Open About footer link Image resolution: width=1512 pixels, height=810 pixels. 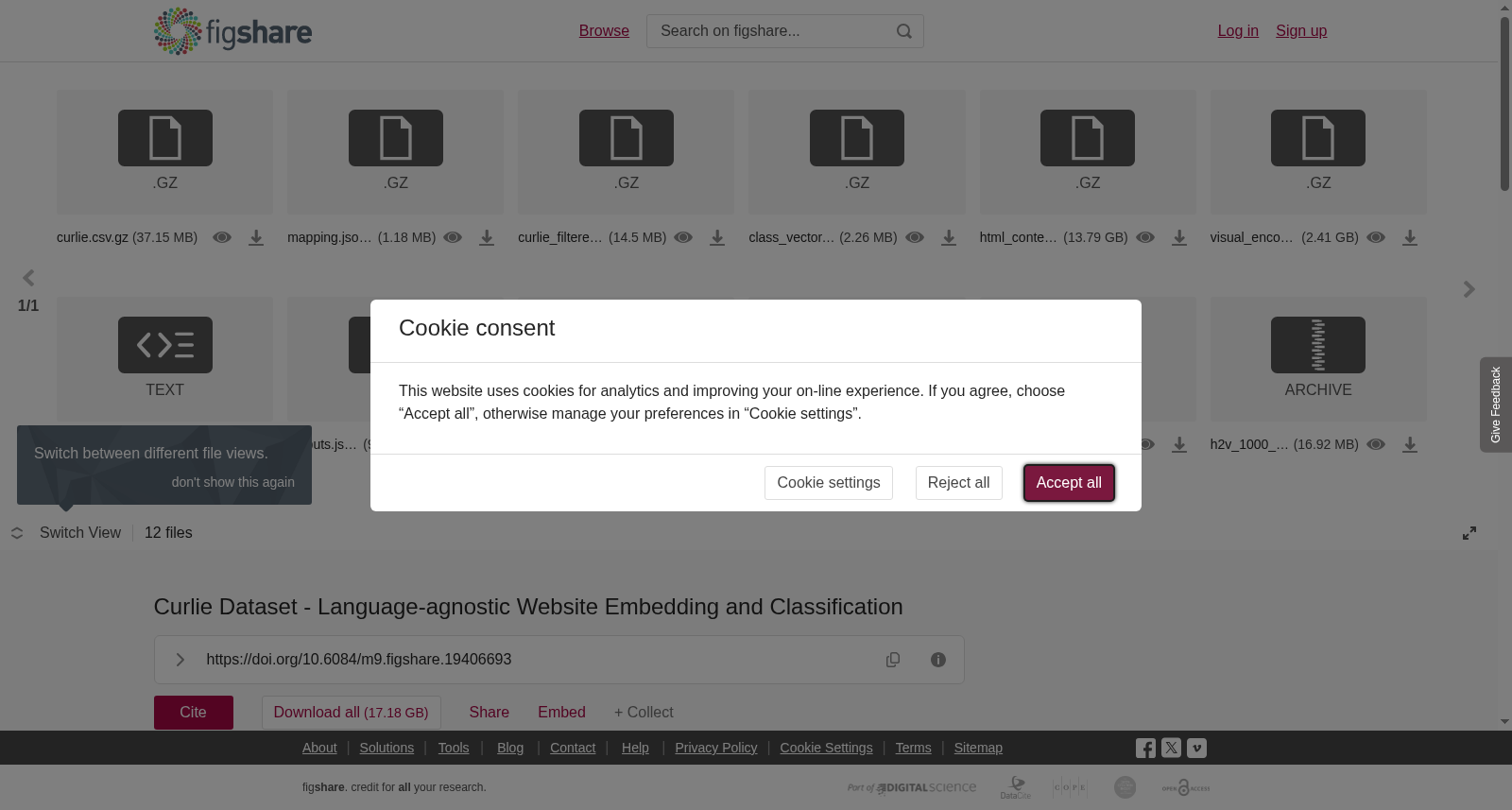[319, 748]
